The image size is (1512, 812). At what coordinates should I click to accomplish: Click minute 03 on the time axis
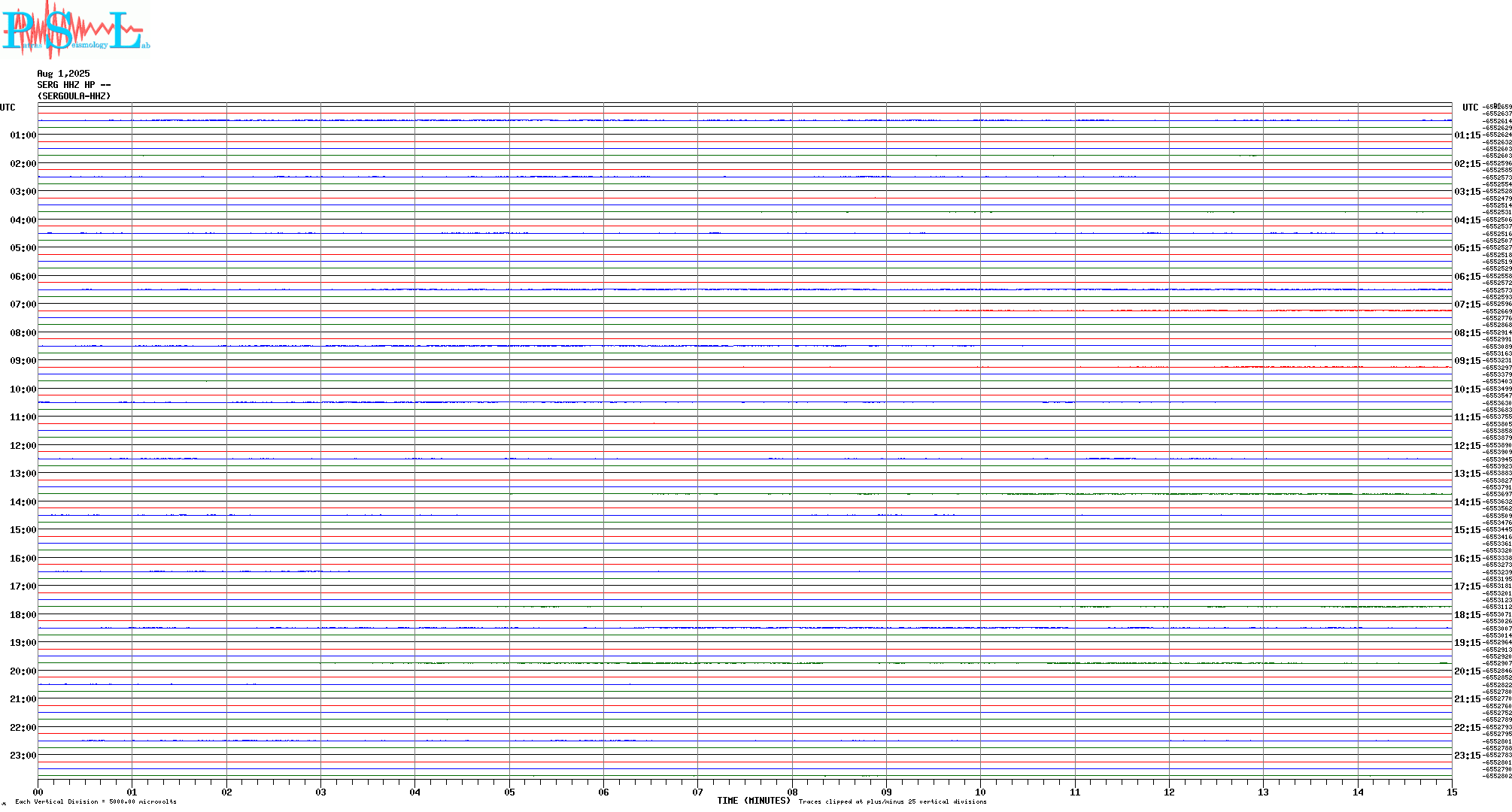(x=320, y=792)
